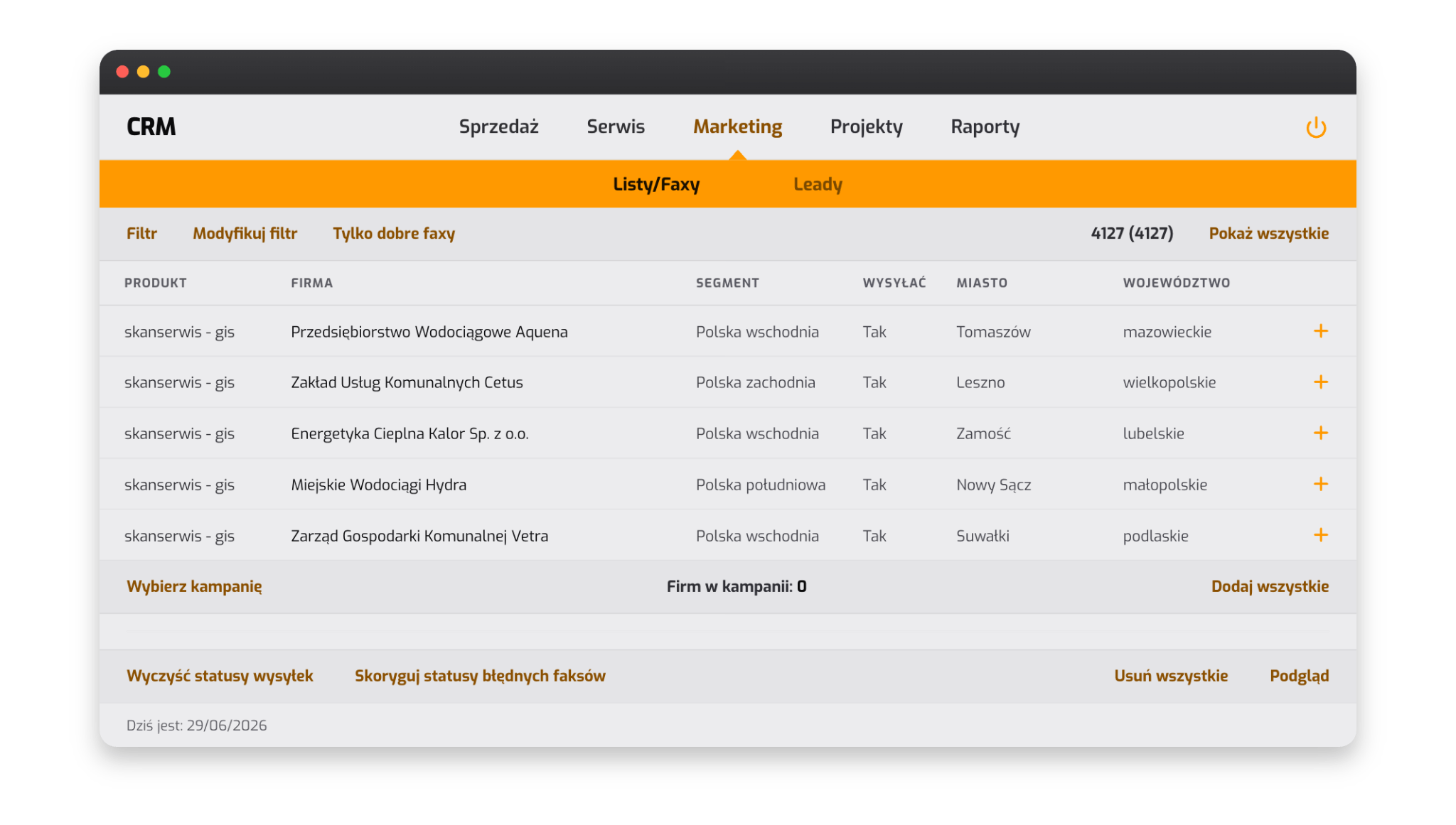The height and width of the screenshot is (825, 1456).
Task: Add Miejskie Wodociągi Hydra with plus icon
Action: point(1321,485)
